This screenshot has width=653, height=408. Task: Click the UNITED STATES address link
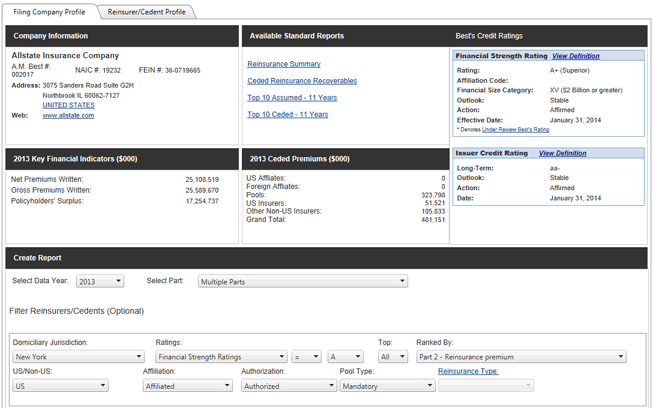coord(68,105)
